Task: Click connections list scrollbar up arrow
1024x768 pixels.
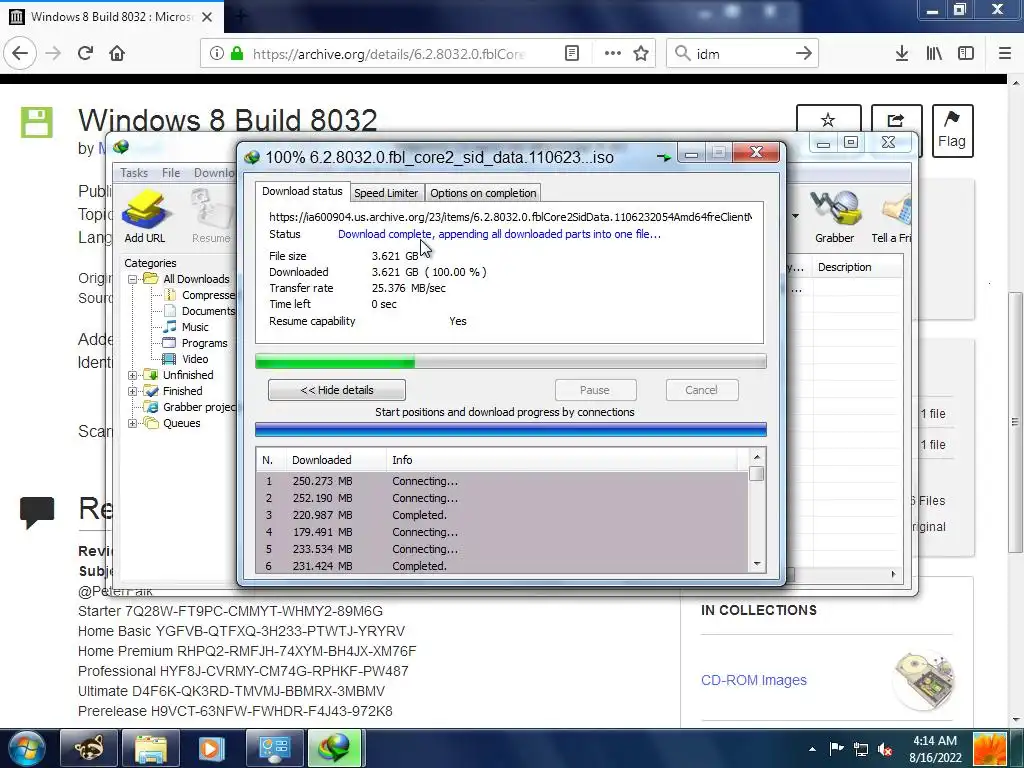Action: [757, 457]
